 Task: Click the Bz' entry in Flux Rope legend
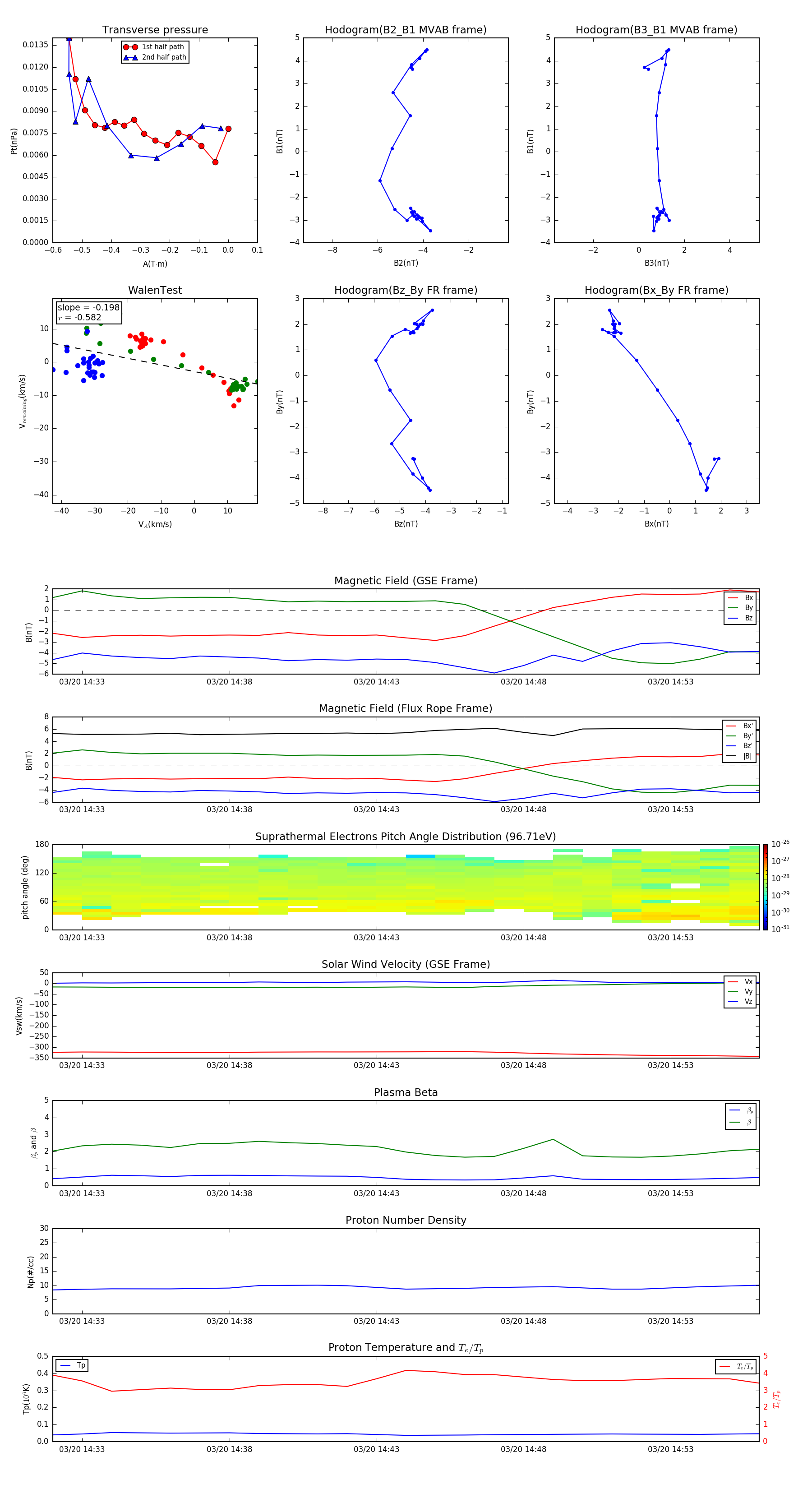click(x=740, y=746)
